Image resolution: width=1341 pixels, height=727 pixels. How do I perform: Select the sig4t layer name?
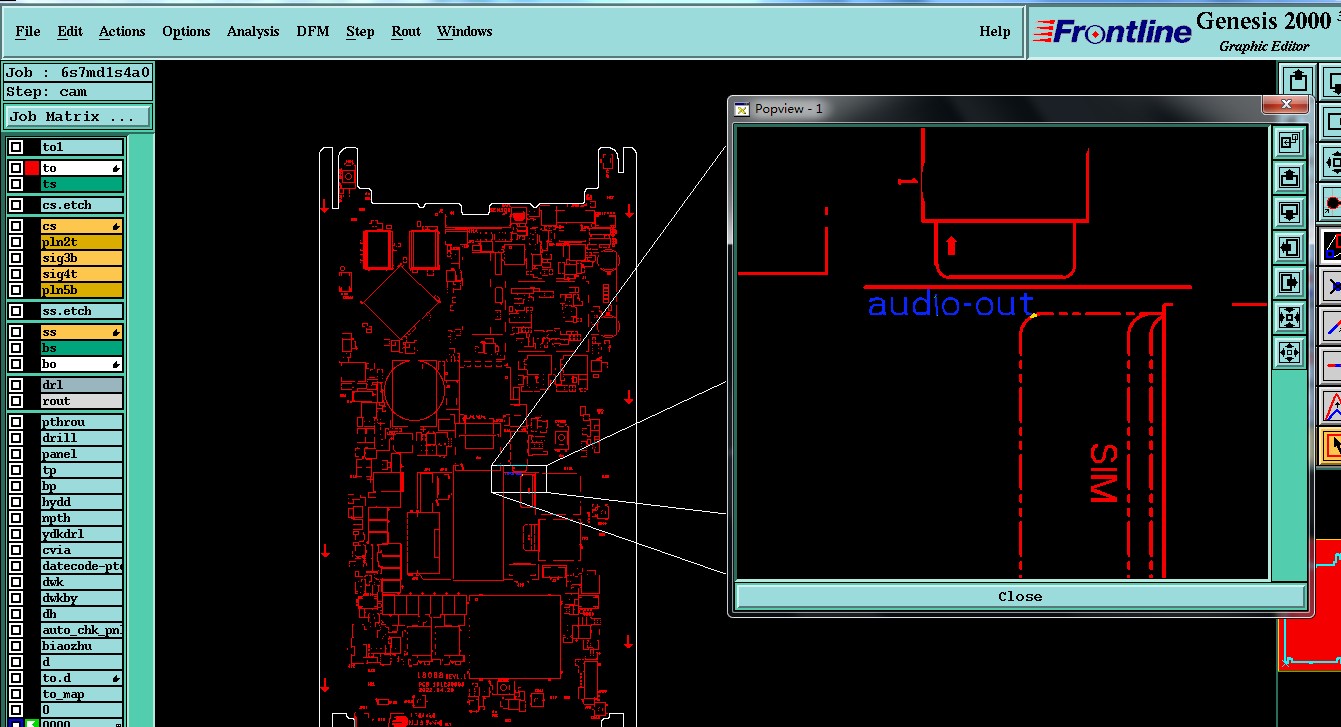click(x=82, y=274)
